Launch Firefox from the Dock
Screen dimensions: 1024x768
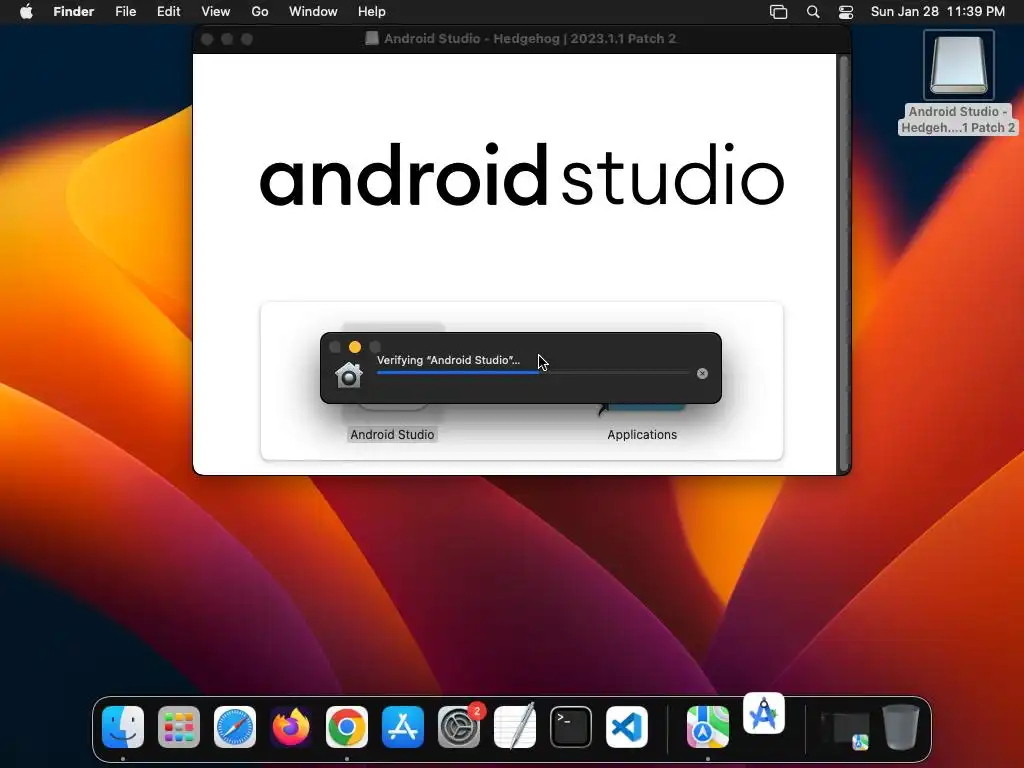pos(291,727)
